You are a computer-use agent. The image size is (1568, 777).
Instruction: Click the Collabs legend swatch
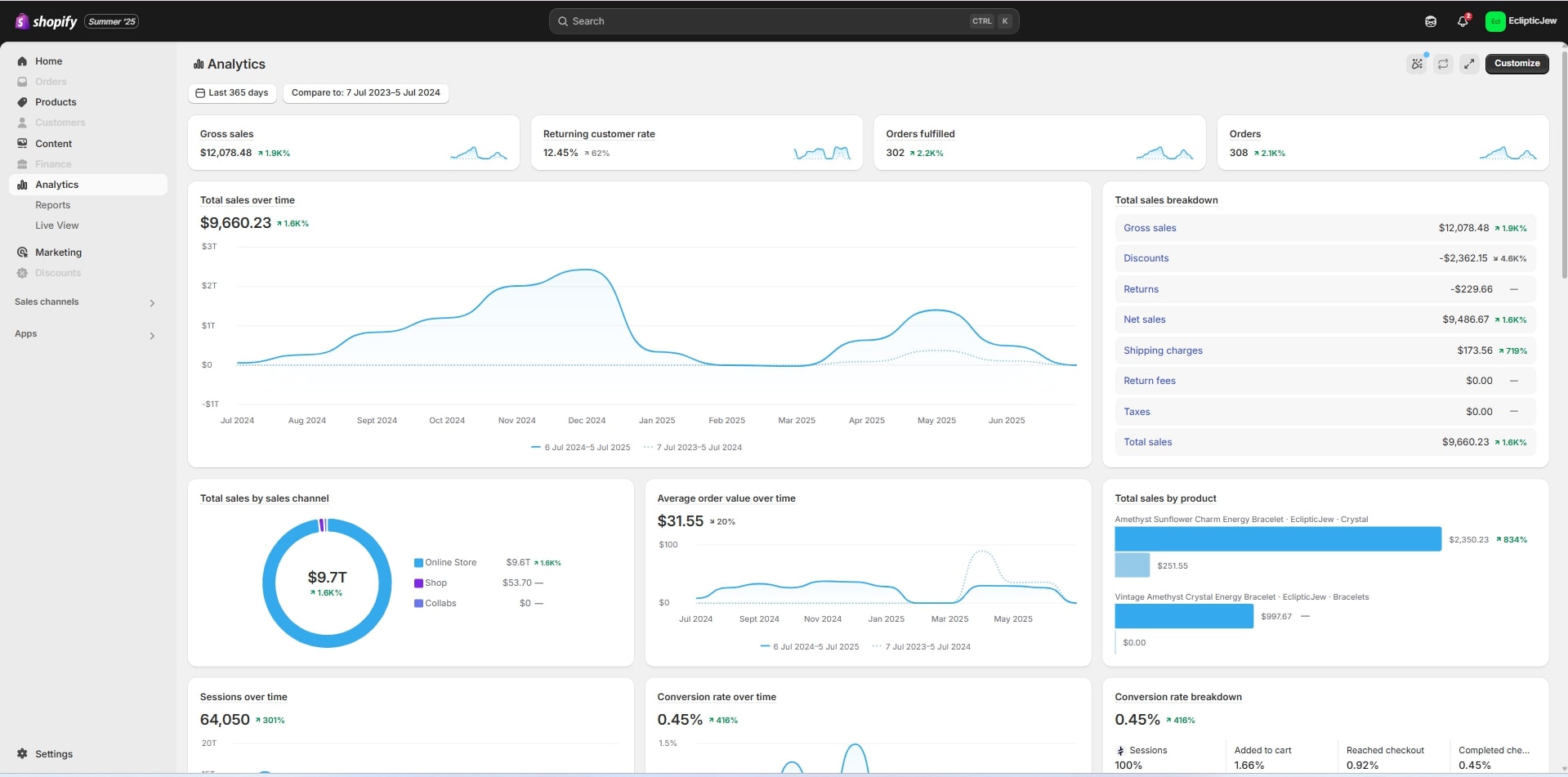pos(418,604)
